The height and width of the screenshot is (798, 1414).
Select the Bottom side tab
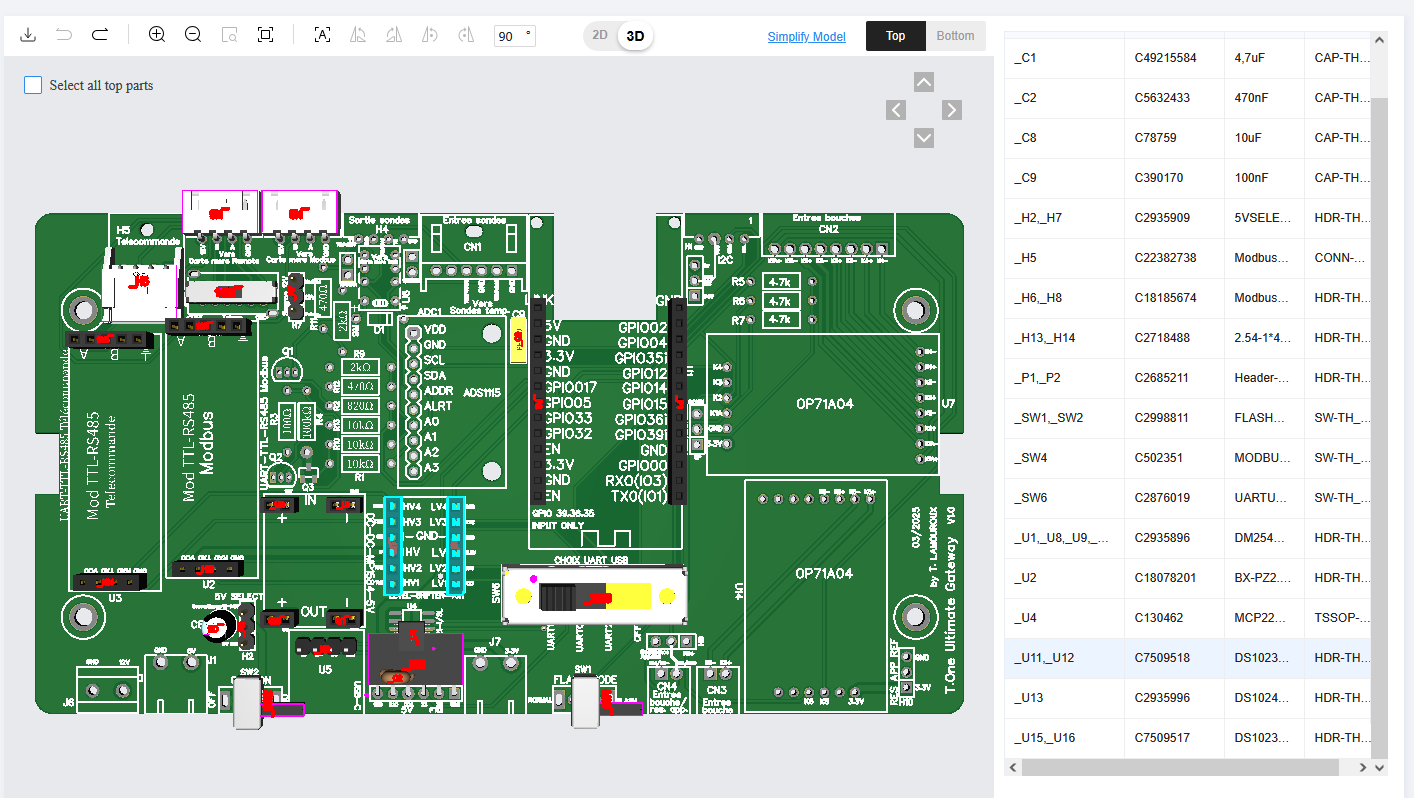(x=955, y=36)
